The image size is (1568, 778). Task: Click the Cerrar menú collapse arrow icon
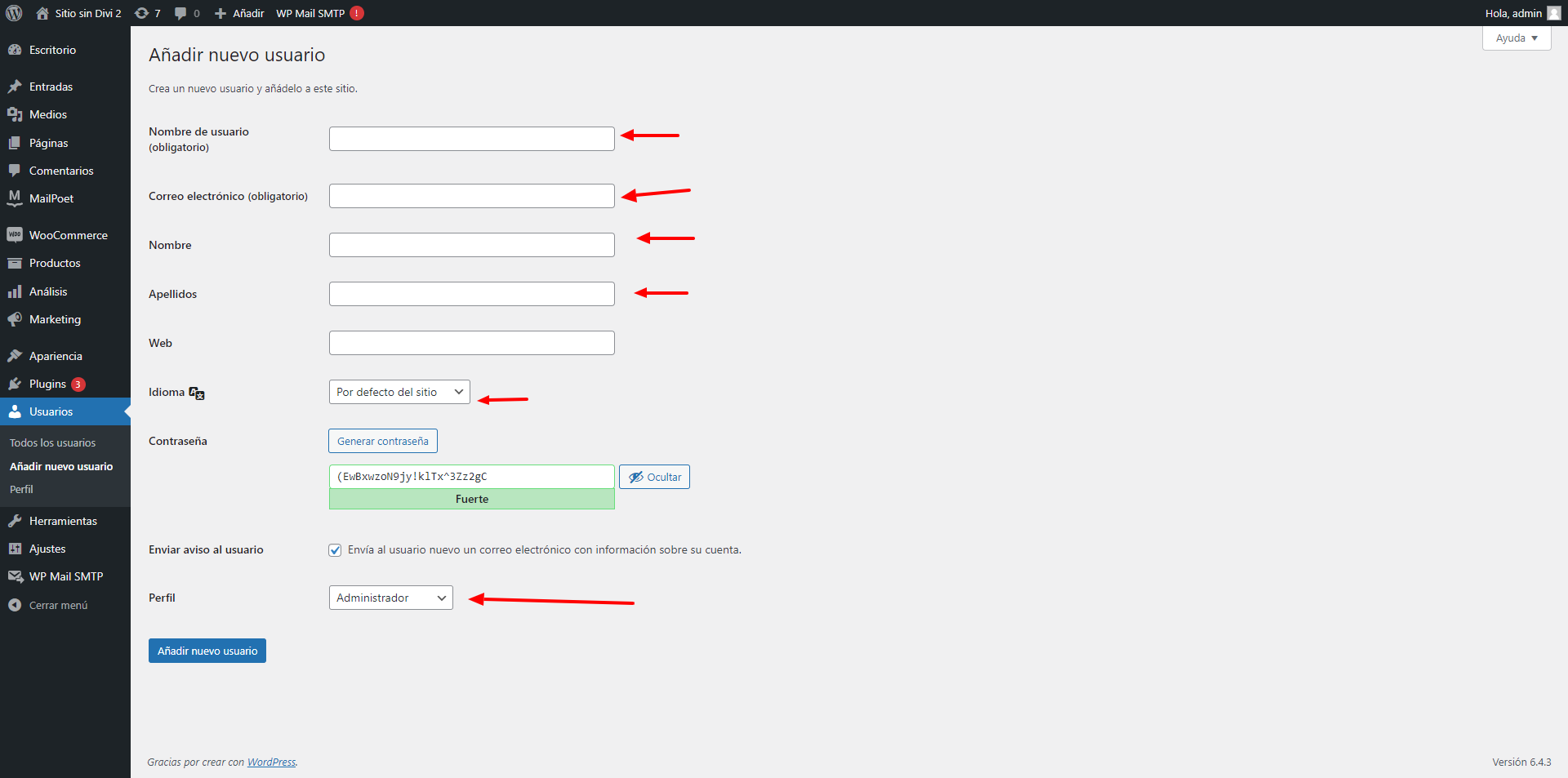(x=15, y=605)
